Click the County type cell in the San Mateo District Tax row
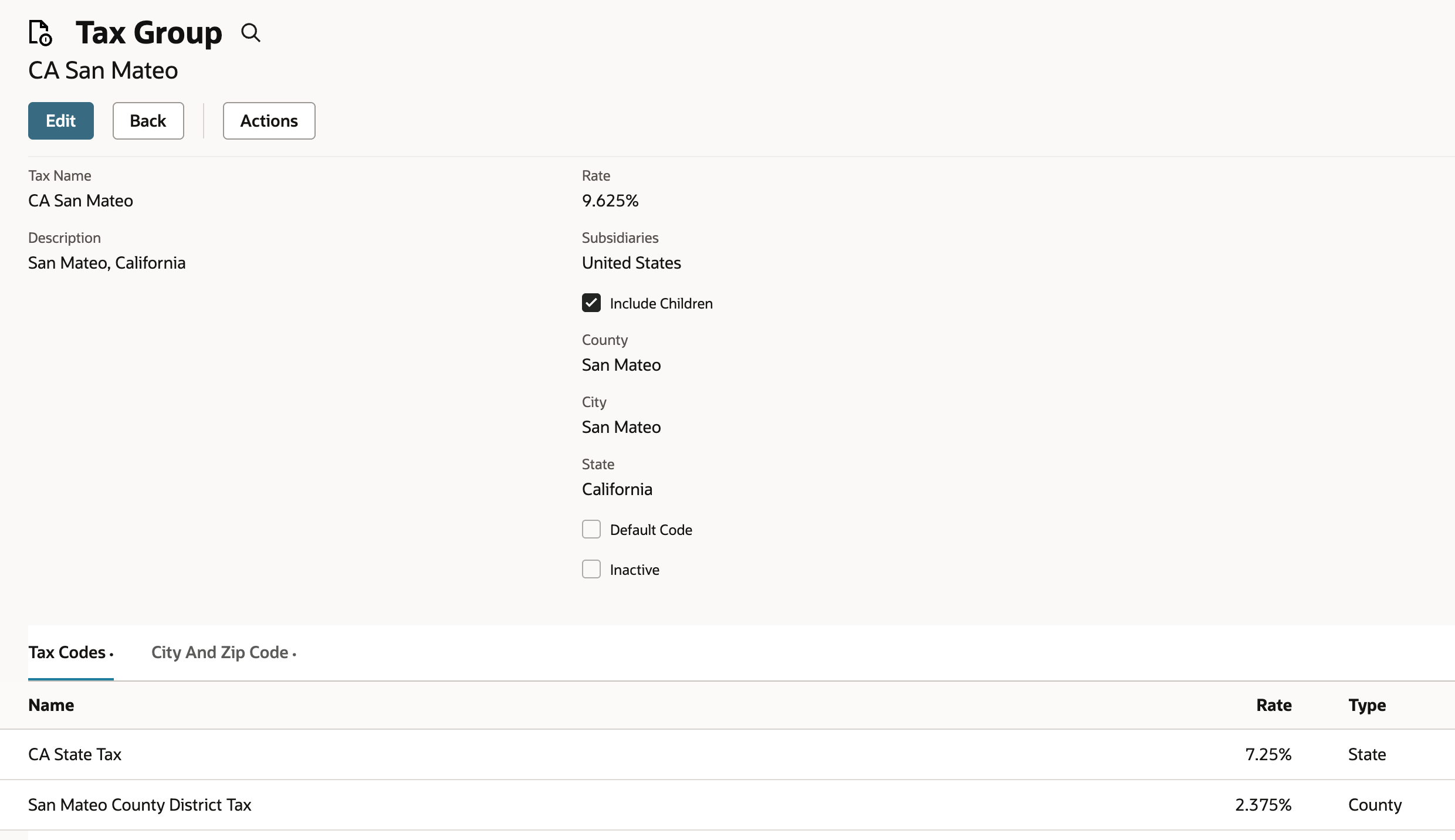 coord(1375,805)
